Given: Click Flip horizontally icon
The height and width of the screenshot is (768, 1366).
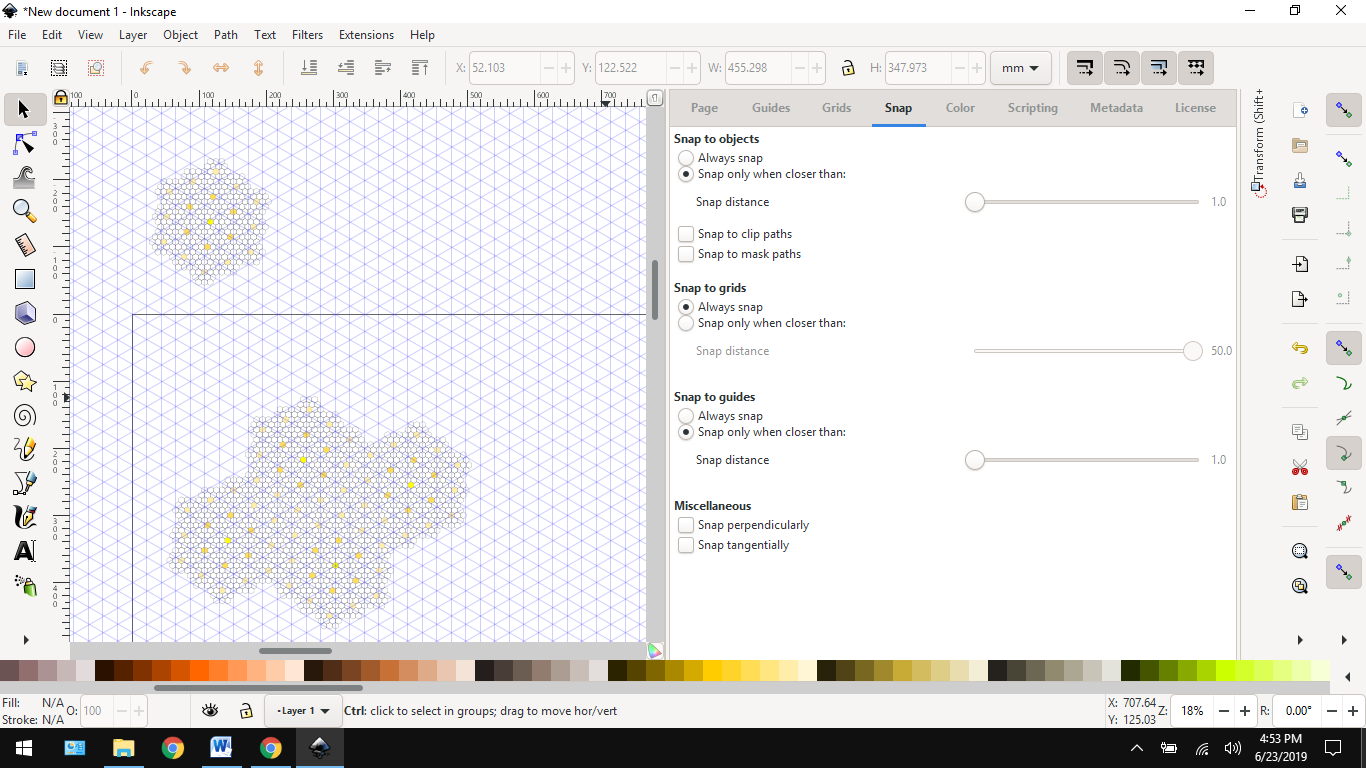Looking at the screenshot, I should click(x=221, y=68).
